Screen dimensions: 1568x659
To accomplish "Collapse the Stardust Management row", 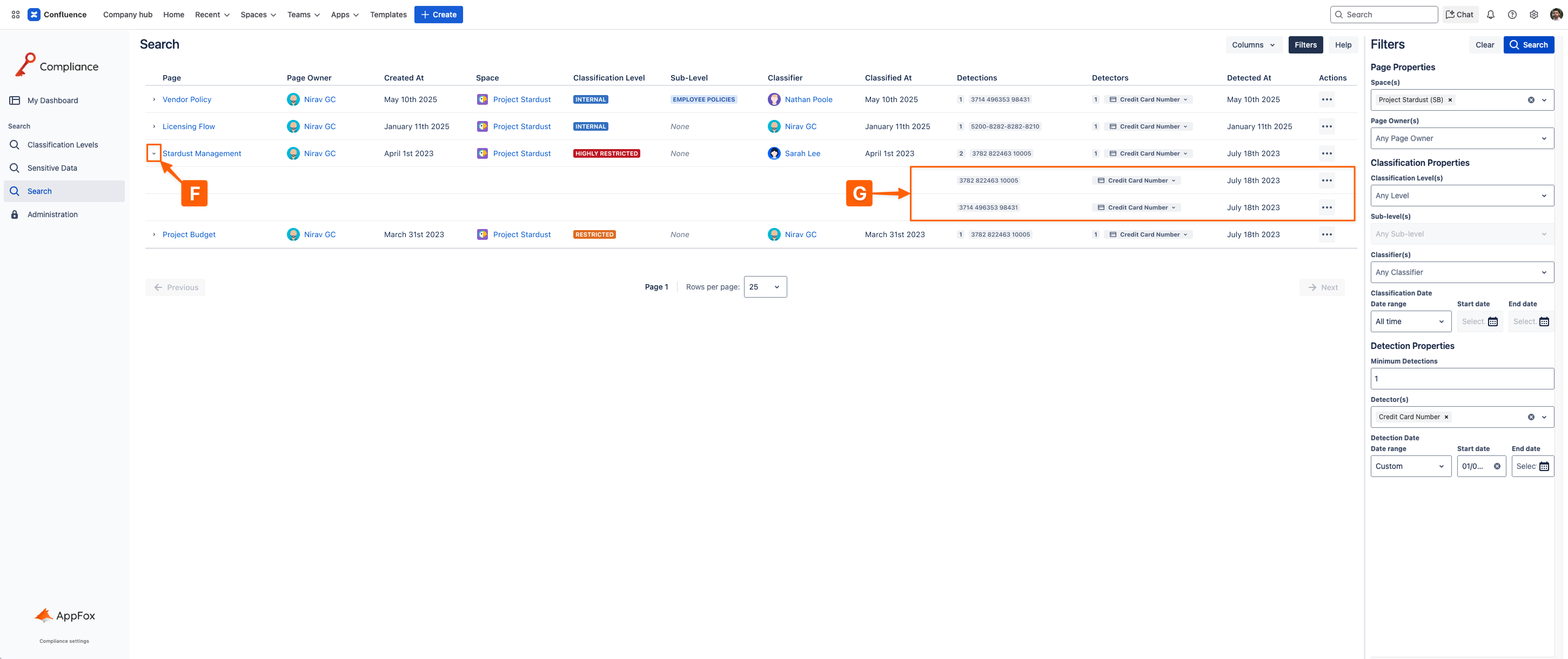I will [154, 153].
